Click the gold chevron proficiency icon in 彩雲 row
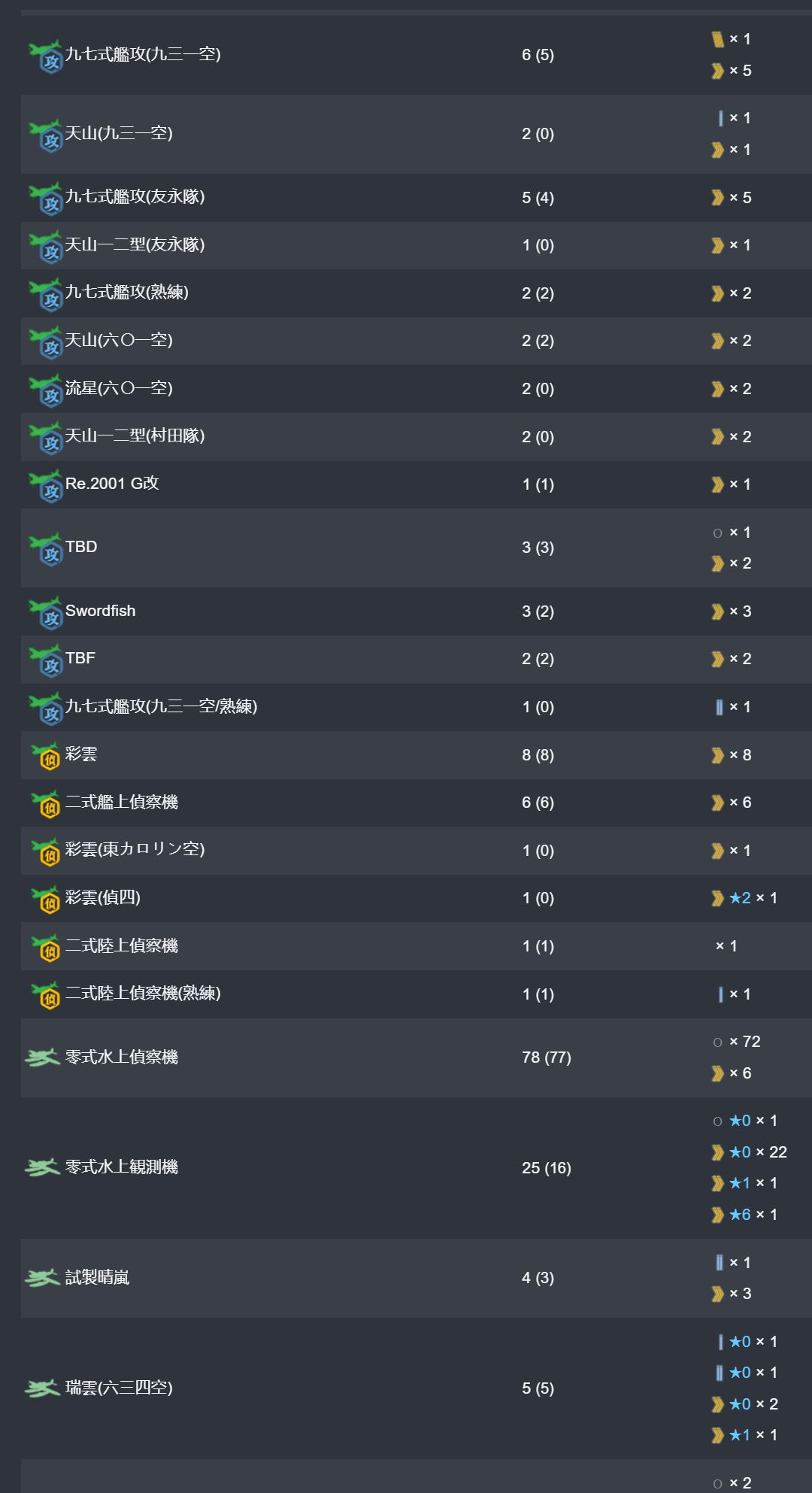 718,755
